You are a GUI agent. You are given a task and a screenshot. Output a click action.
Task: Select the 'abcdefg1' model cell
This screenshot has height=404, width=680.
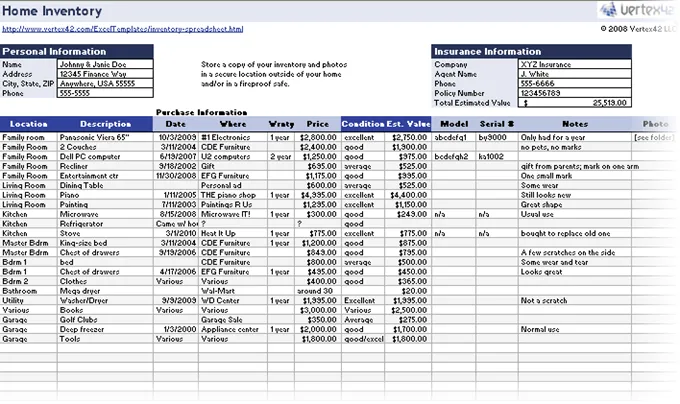click(454, 137)
